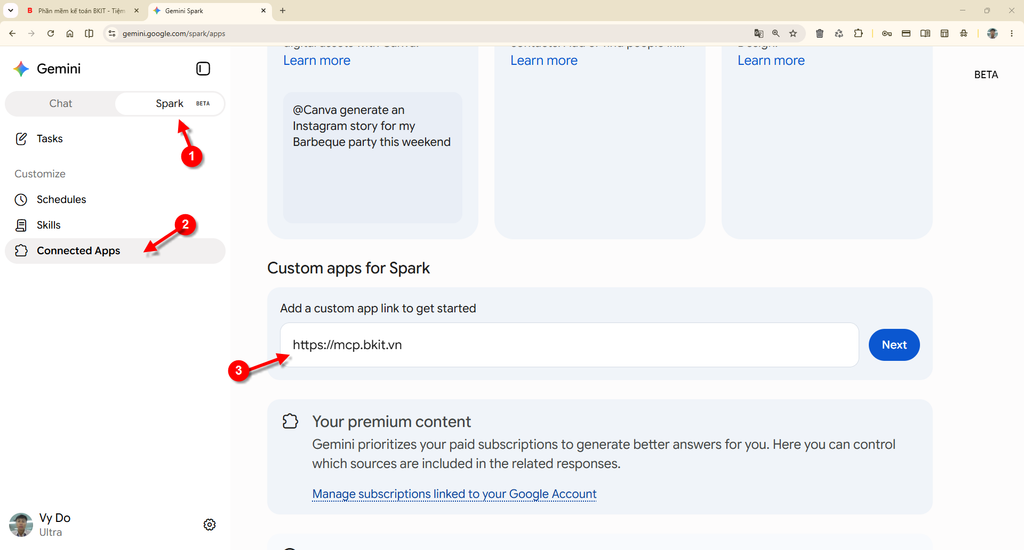Screen dimensions: 1024x550
Task: Click the Your premium content heading
Action: coord(391,421)
